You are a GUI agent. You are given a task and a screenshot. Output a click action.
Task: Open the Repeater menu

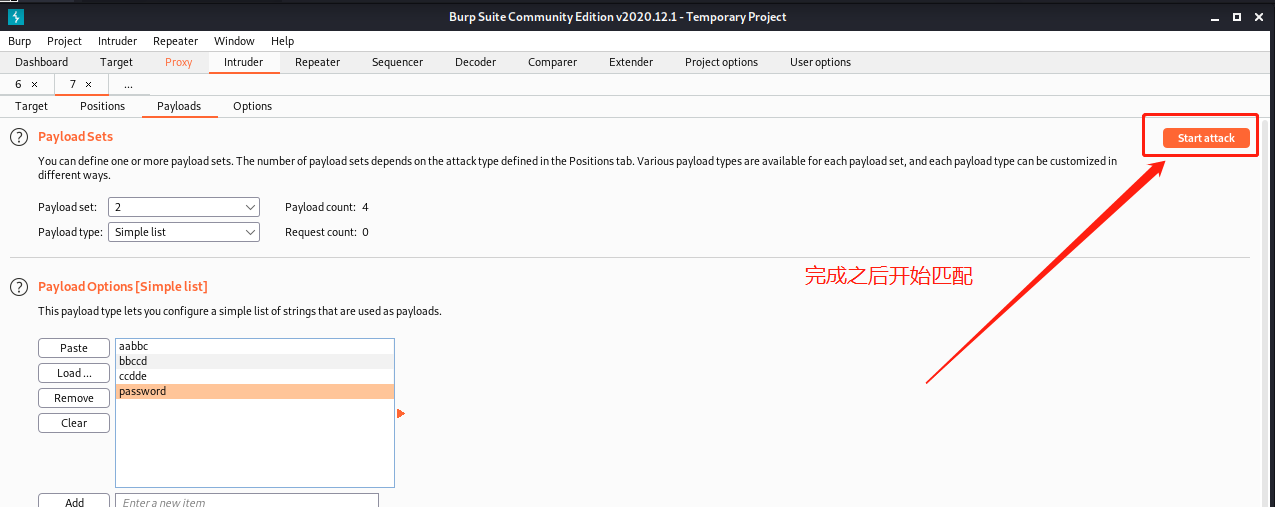(176, 41)
